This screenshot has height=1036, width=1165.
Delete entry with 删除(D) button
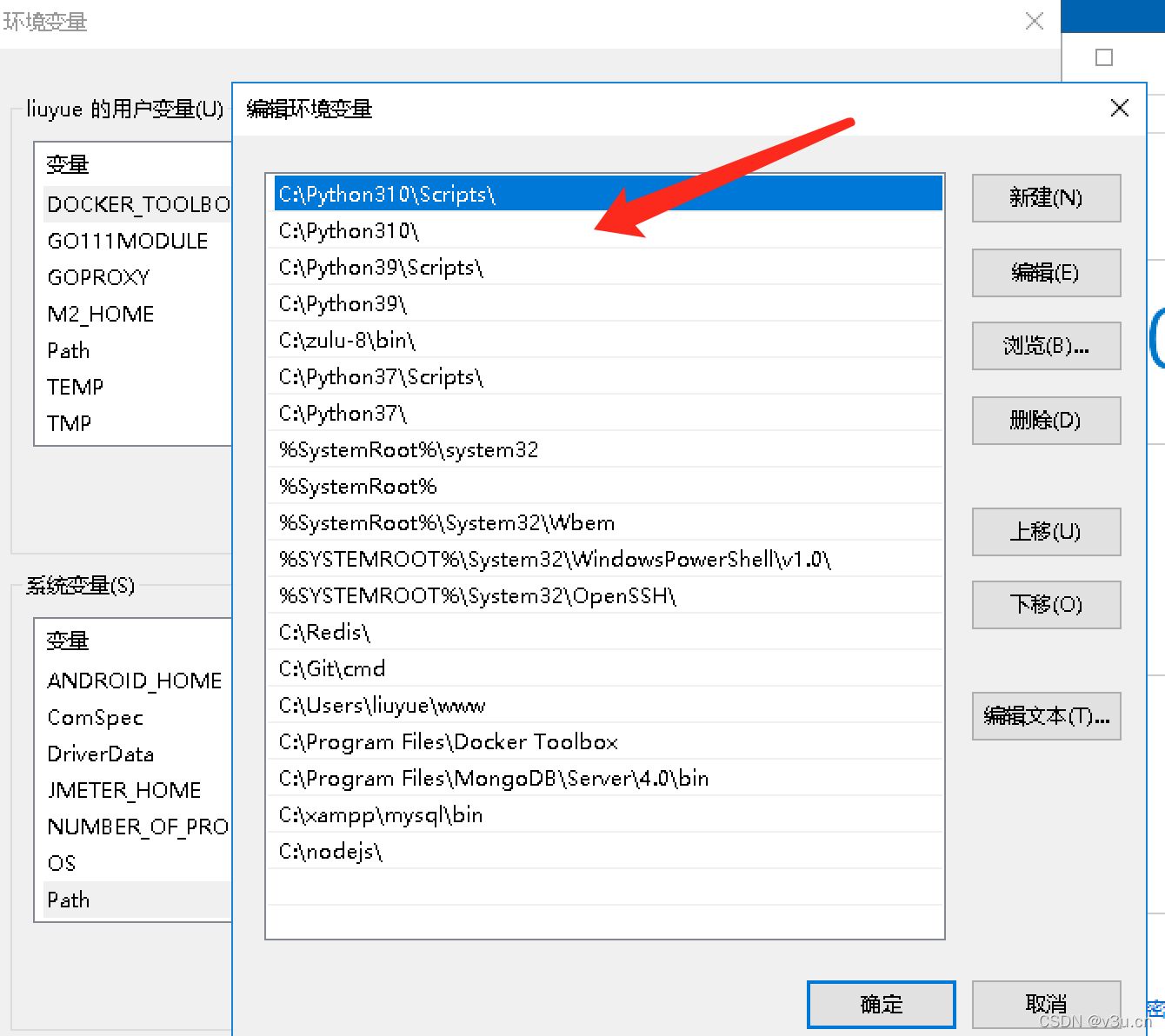pyautogui.click(x=1046, y=421)
